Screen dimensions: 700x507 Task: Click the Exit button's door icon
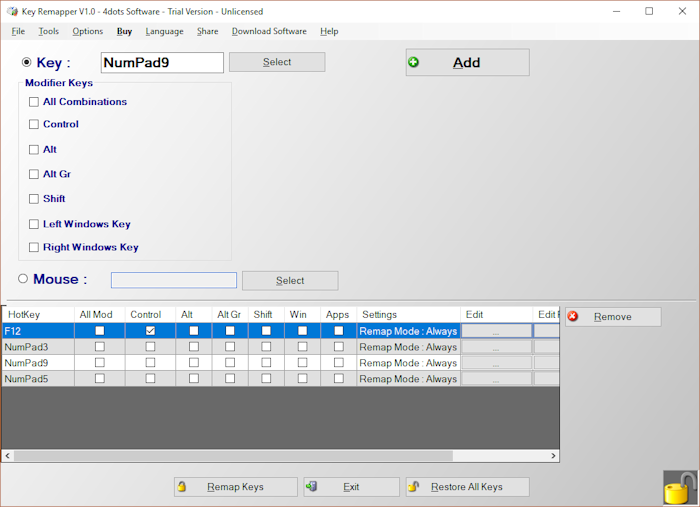312,487
